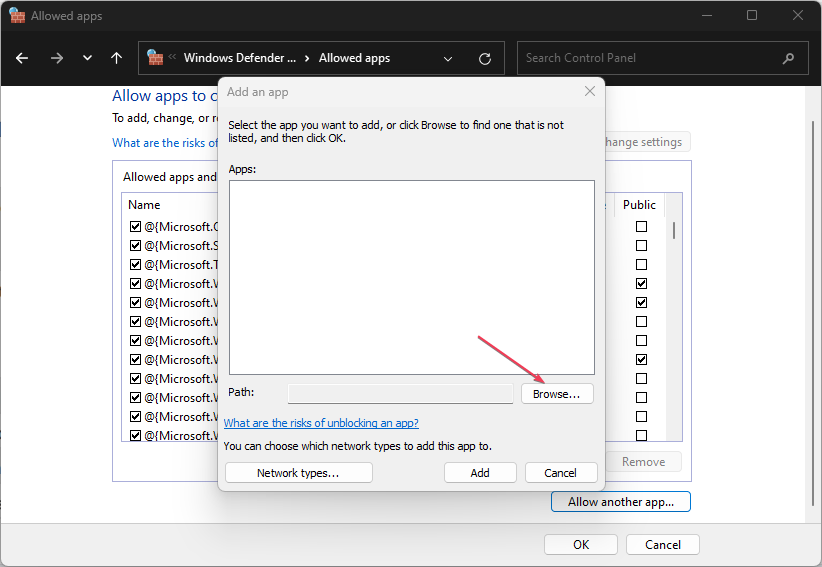Click the Change settings button
This screenshot has width=822, height=567.
click(x=647, y=142)
